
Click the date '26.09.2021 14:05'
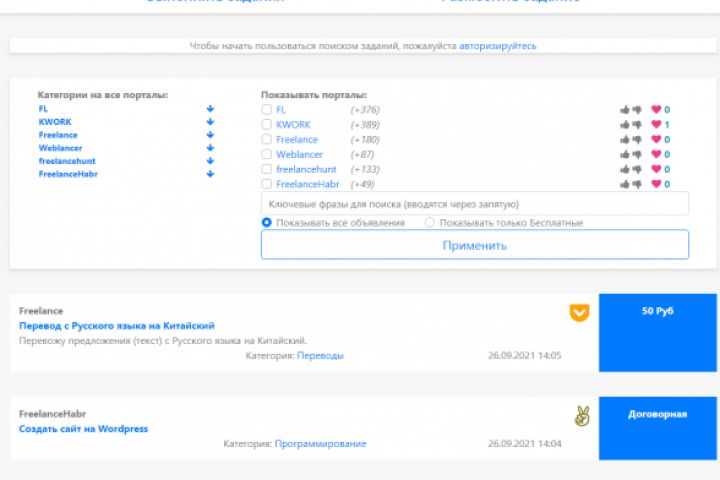pos(524,356)
